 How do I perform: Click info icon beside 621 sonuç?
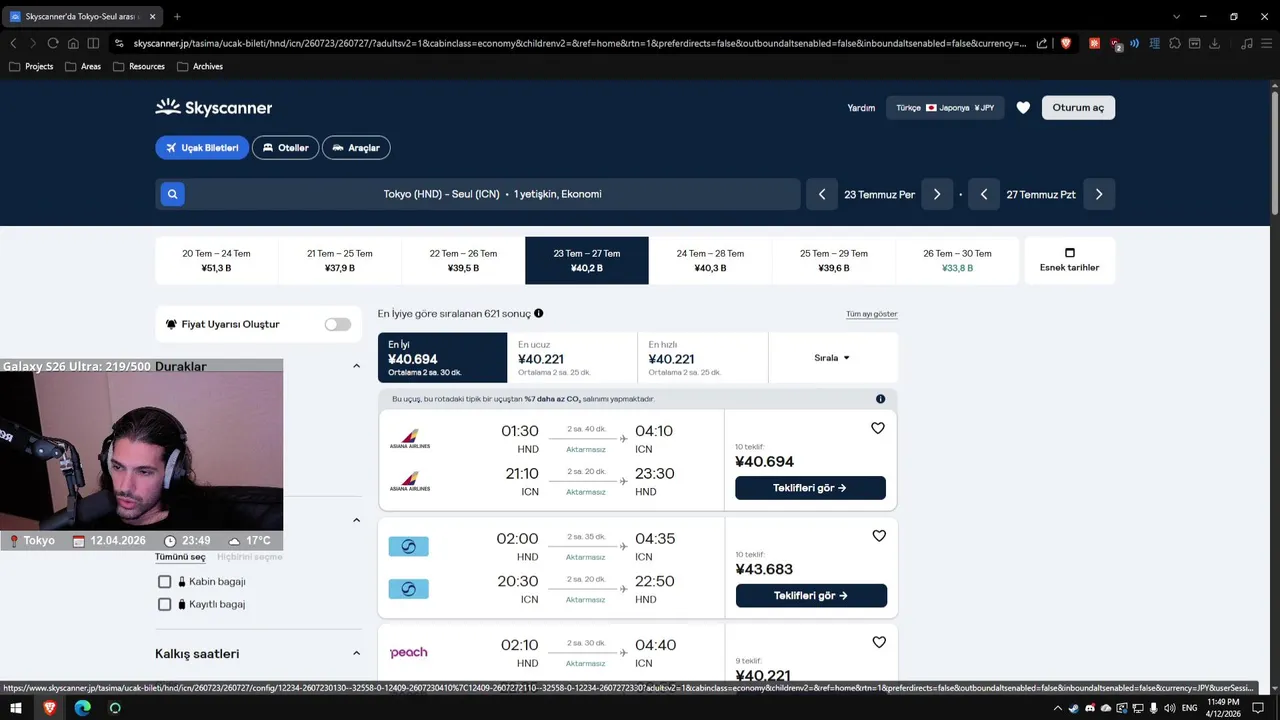point(538,313)
